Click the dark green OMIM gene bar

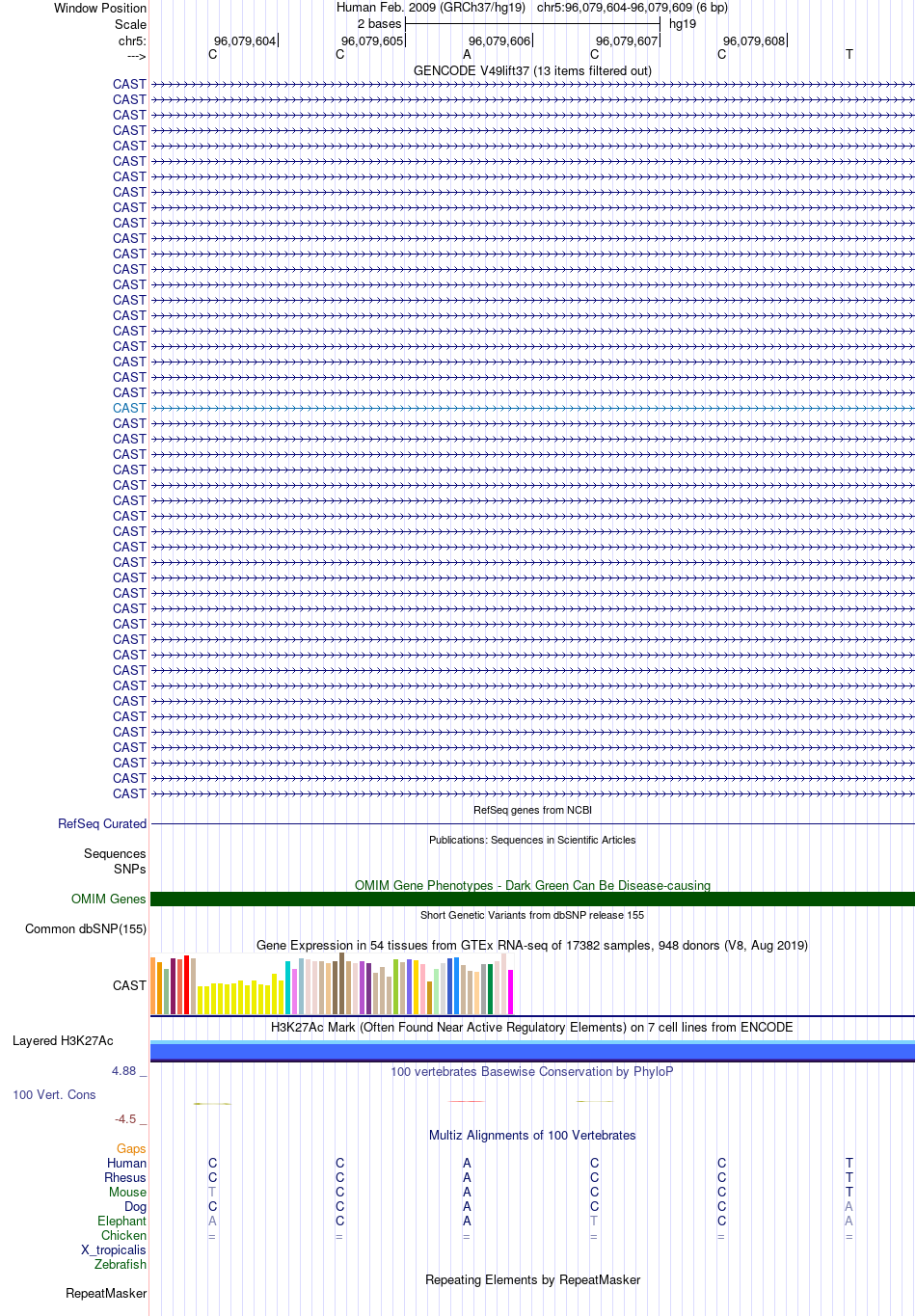pyautogui.click(x=532, y=899)
